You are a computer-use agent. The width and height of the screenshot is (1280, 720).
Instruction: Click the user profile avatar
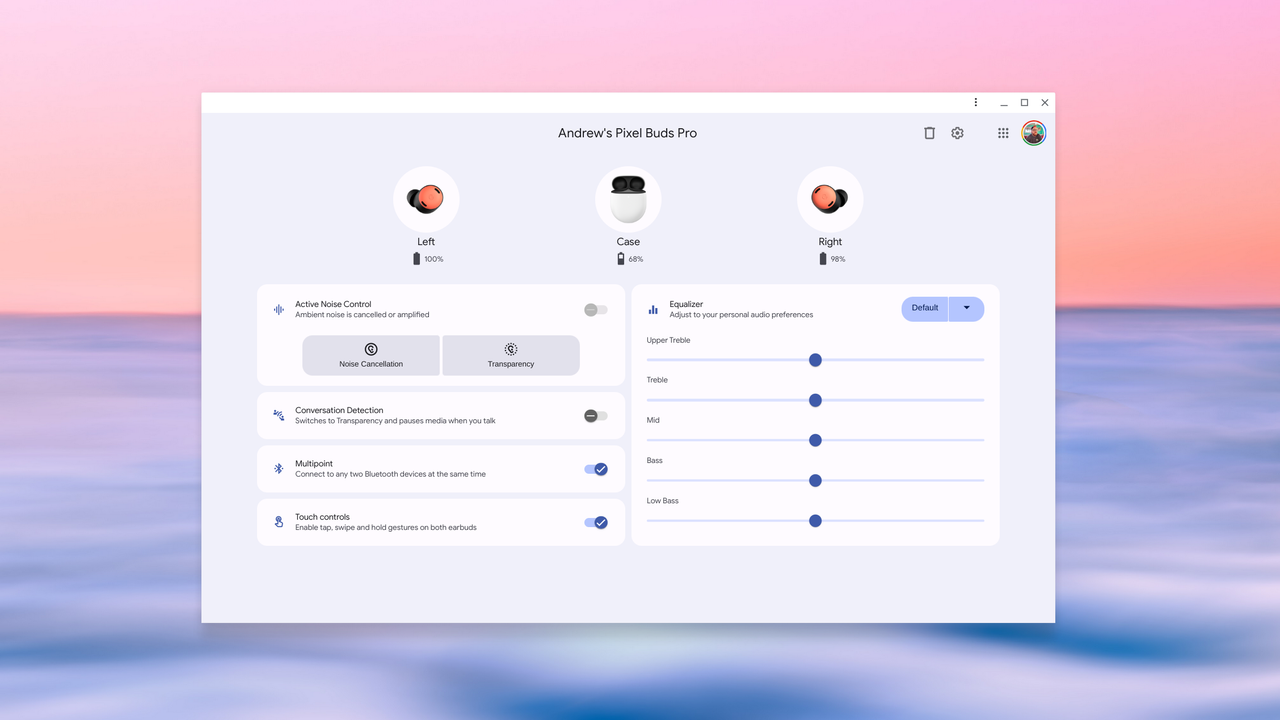pos(1033,133)
